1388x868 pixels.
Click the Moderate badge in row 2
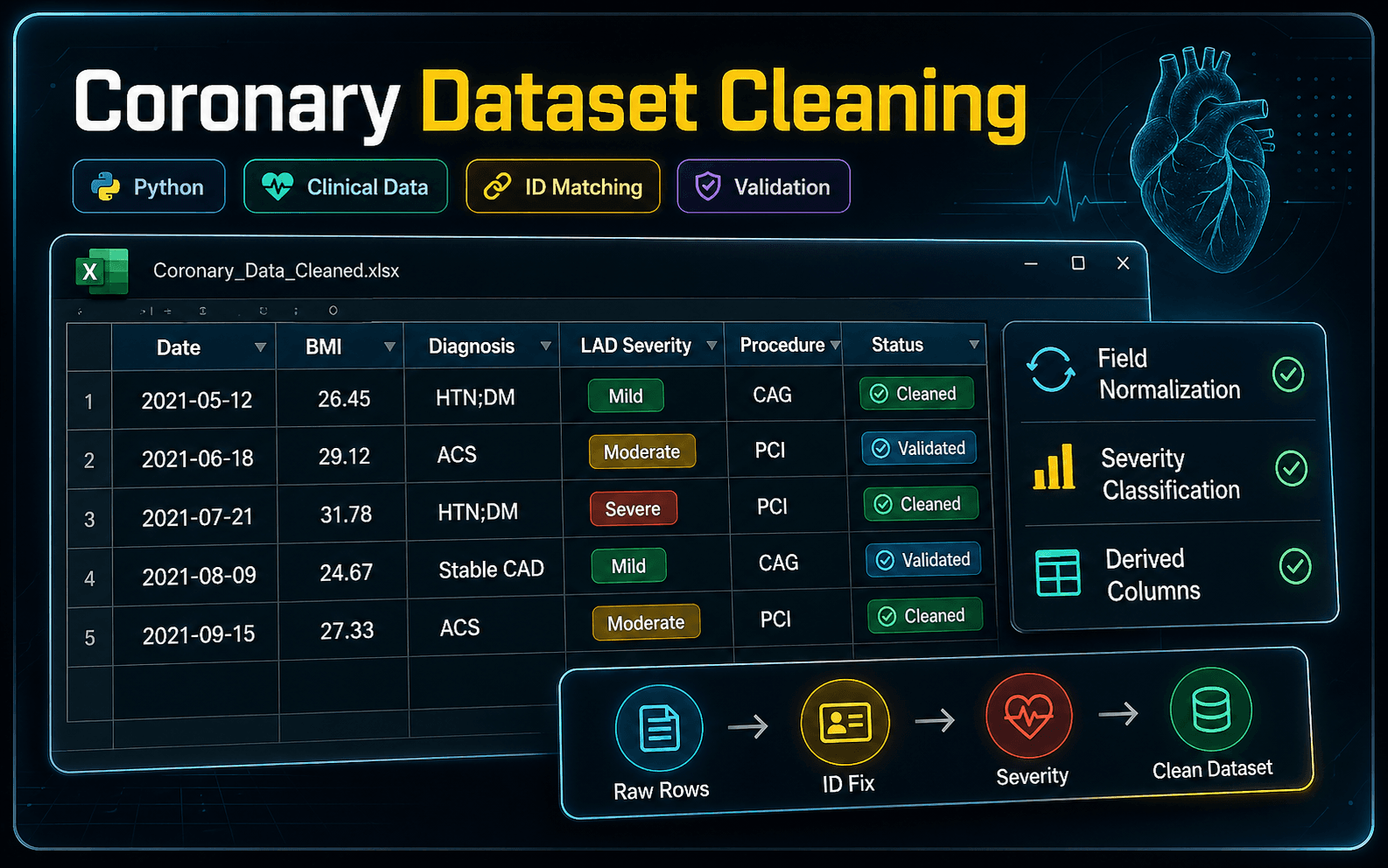(642, 451)
